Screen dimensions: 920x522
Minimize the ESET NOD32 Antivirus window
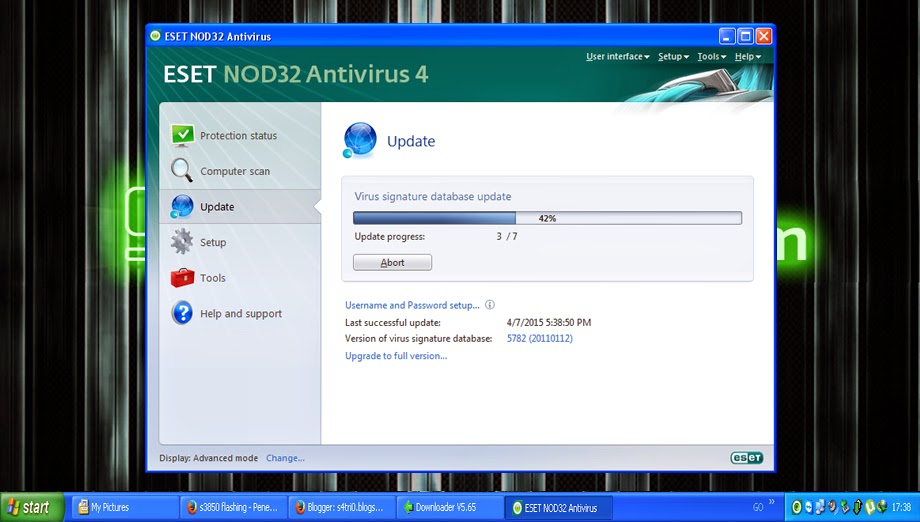pos(727,36)
